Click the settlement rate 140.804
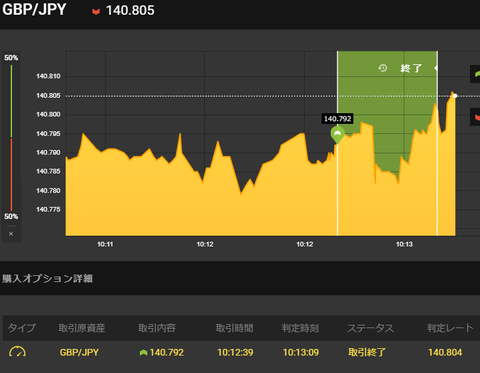Image resolution: width=480 pixels, height=373 pixels. (x=445, y=352)
